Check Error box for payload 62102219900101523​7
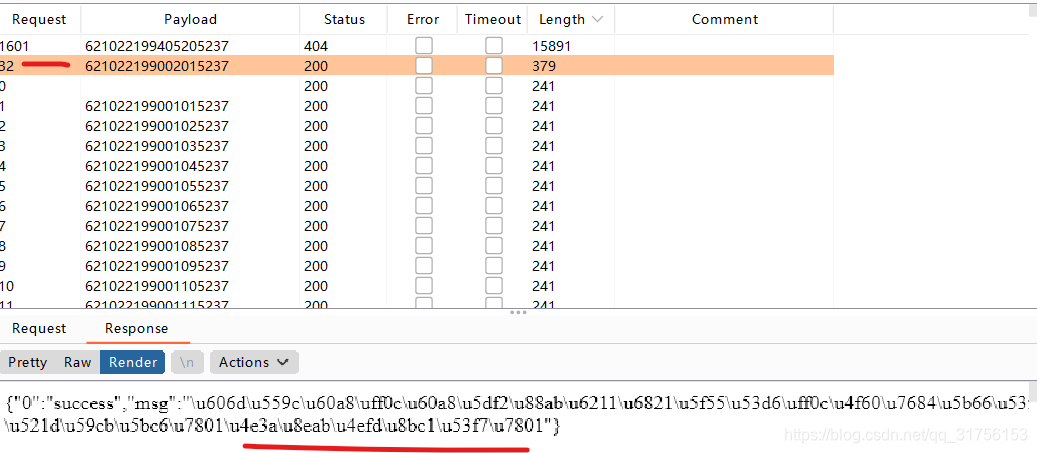The height and width of the screenshot is (453, 1037). (423, 106)
